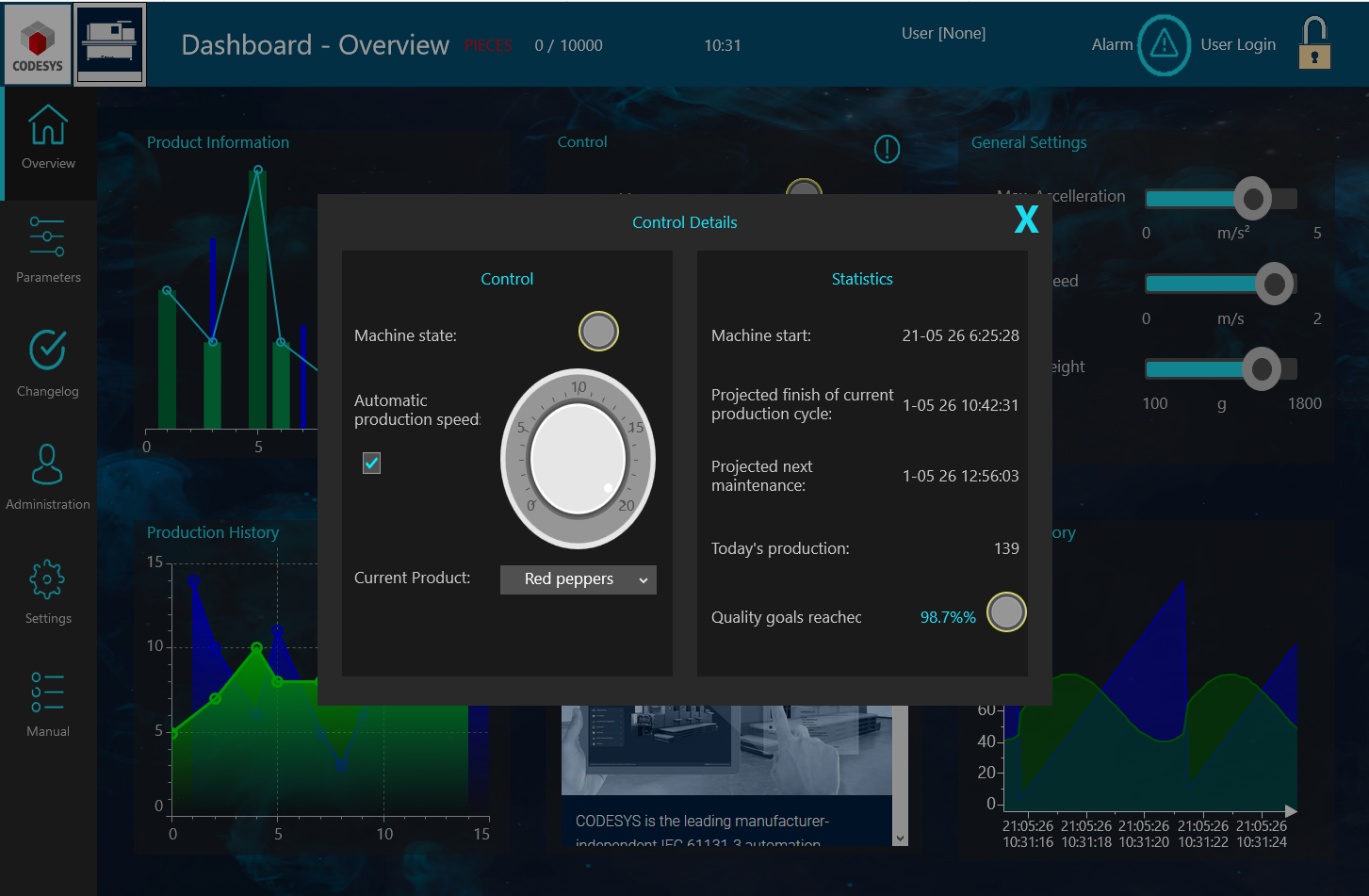
Task: Open the Parameters page
Action: [x=48, y=250]
